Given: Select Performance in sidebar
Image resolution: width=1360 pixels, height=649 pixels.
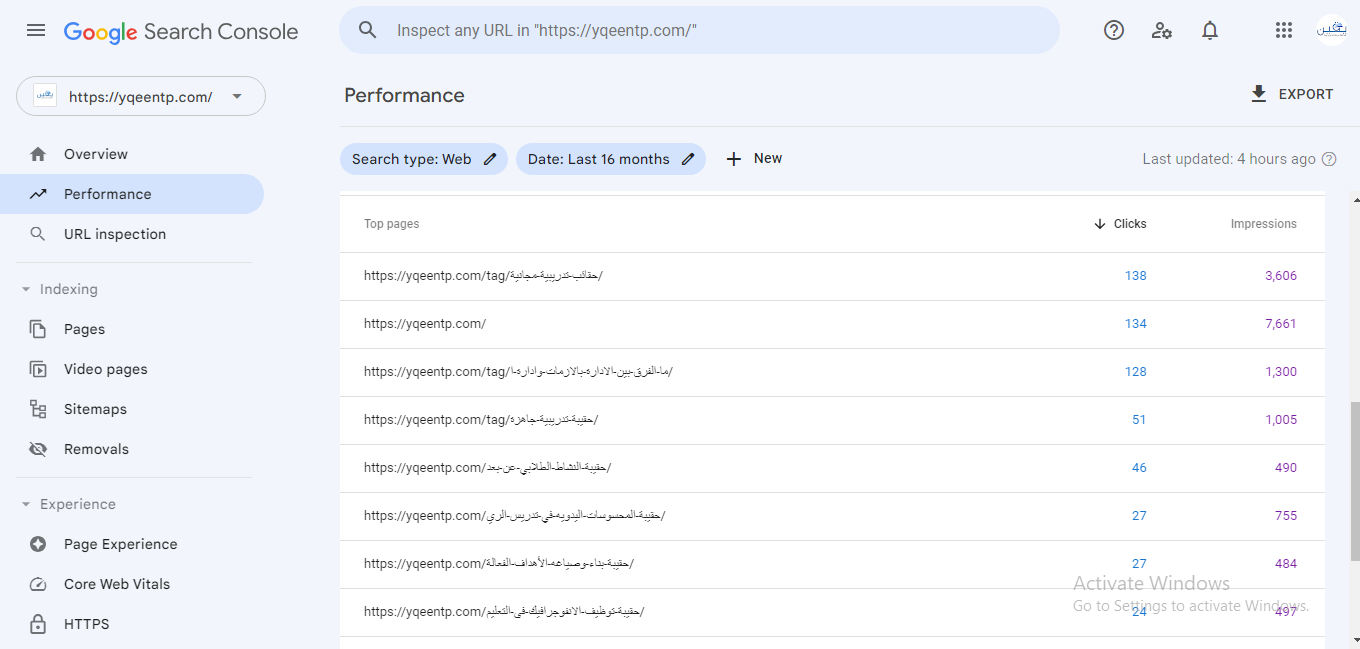Looking at the screenshot, I should pos(132,194).
